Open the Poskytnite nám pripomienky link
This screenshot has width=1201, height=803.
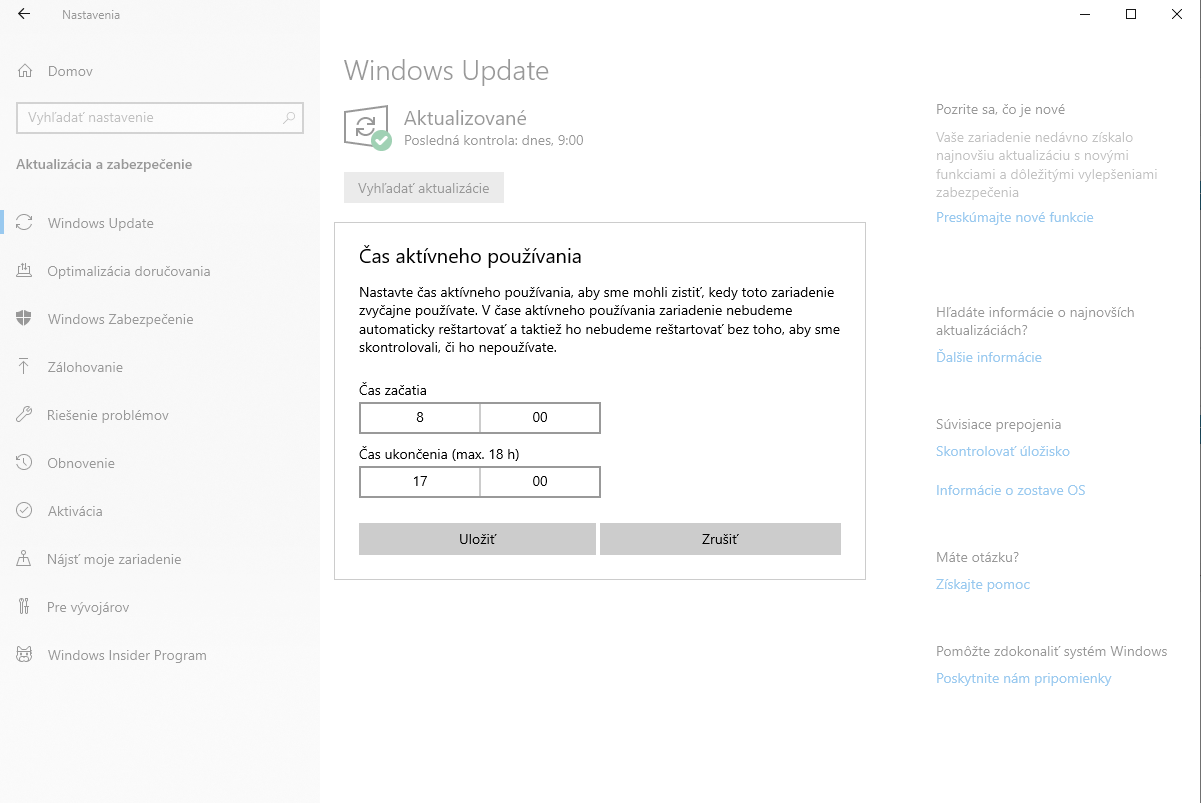1024,678
